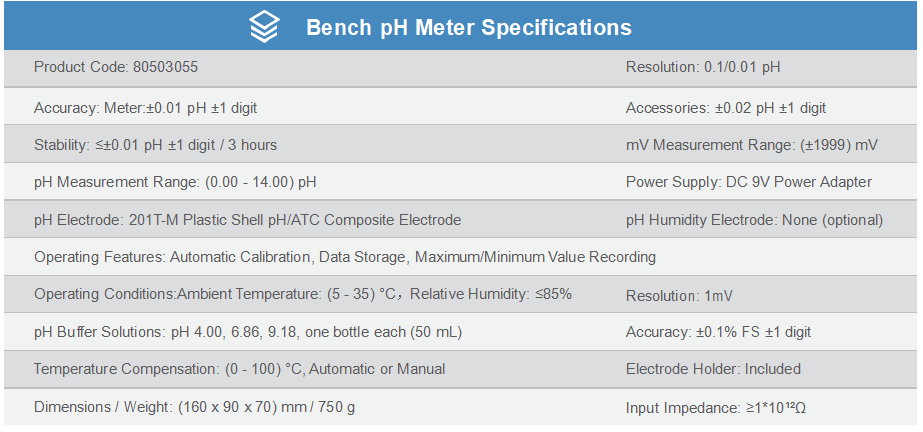The width and height of the screenshot is (923, 432).
Task: Click the stacked layers icon in header
Action: click(264, 27)
